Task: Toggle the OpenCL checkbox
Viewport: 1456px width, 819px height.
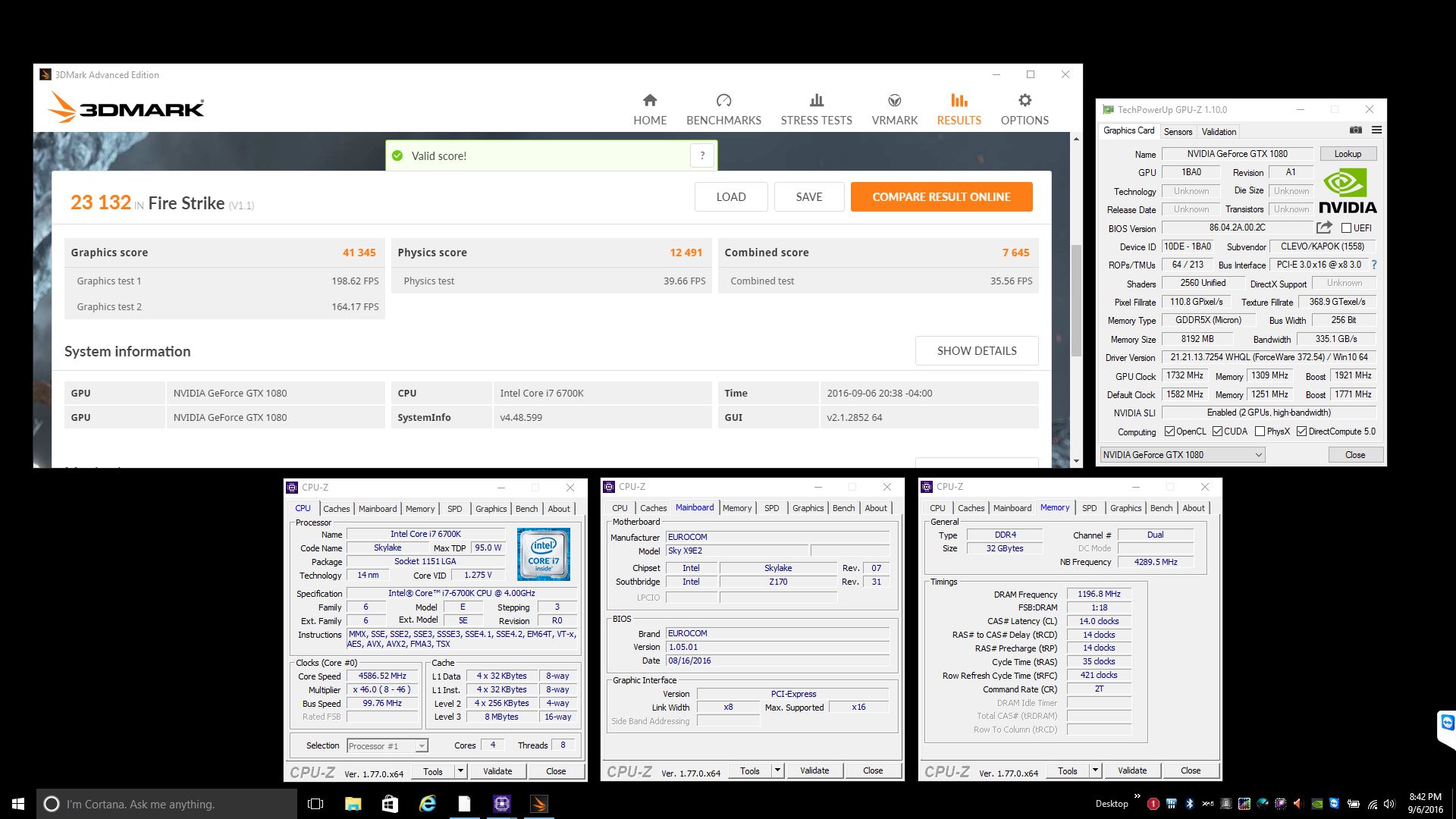Action: pyautogui.click(x=1169, y=431)
